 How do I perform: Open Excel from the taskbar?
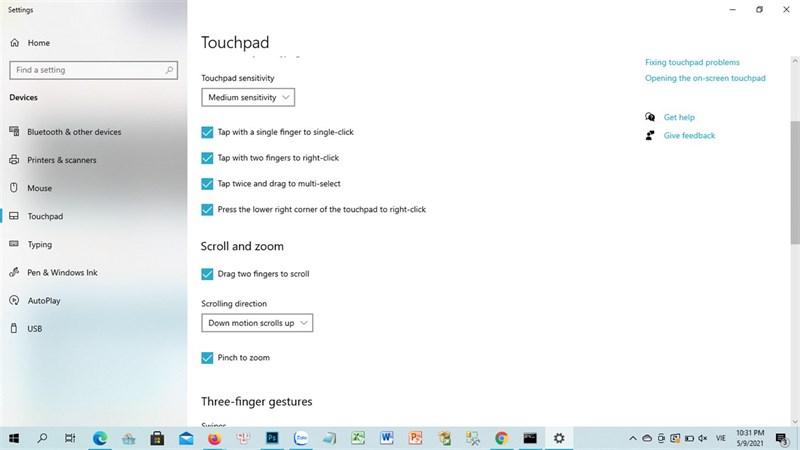[358, 438]
